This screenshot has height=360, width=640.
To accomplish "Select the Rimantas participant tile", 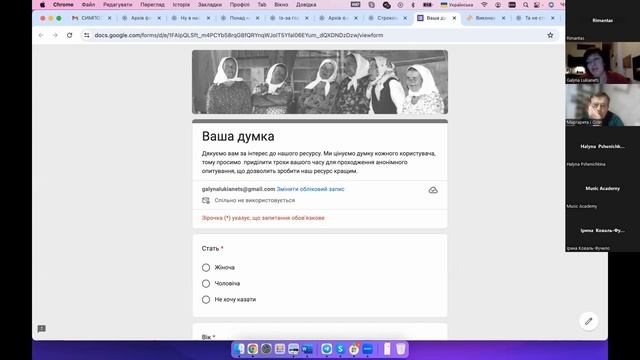I will (x=602, y=21).
